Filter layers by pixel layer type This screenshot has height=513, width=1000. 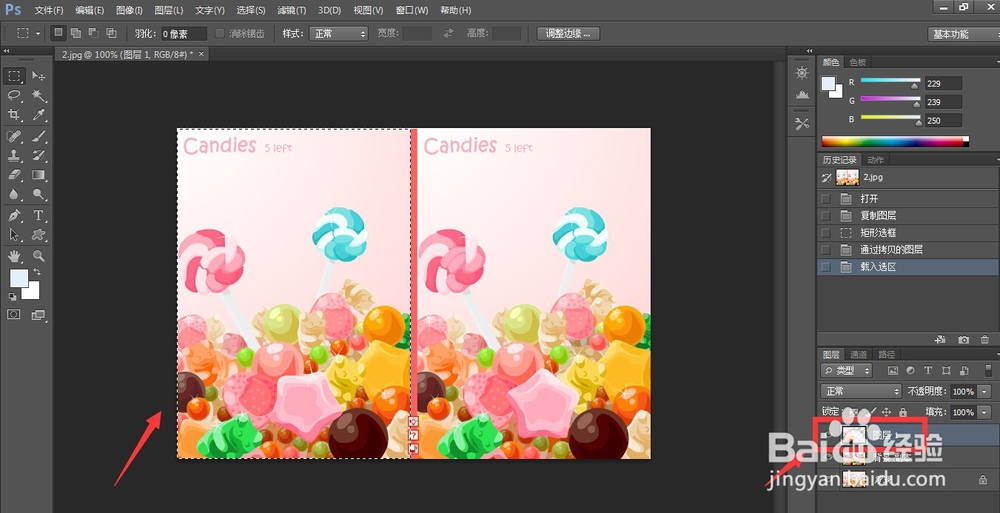coord(893,370)
